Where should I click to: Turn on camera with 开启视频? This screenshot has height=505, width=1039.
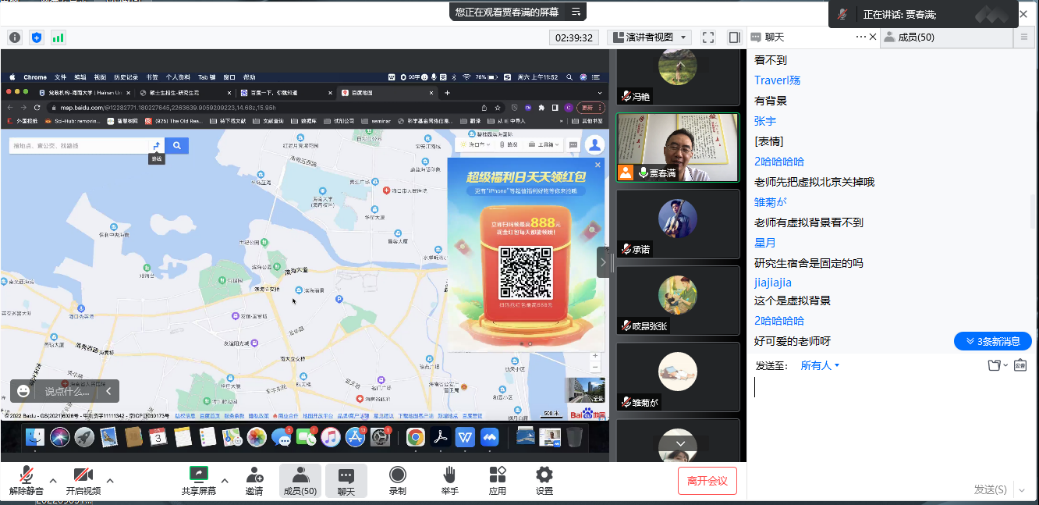[84, 480]
